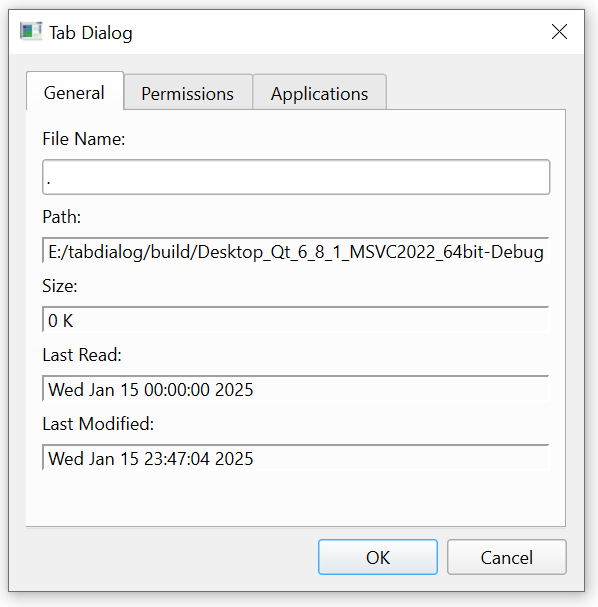
Task: Confirm the dialog with OK
Action: coord(378,557)
